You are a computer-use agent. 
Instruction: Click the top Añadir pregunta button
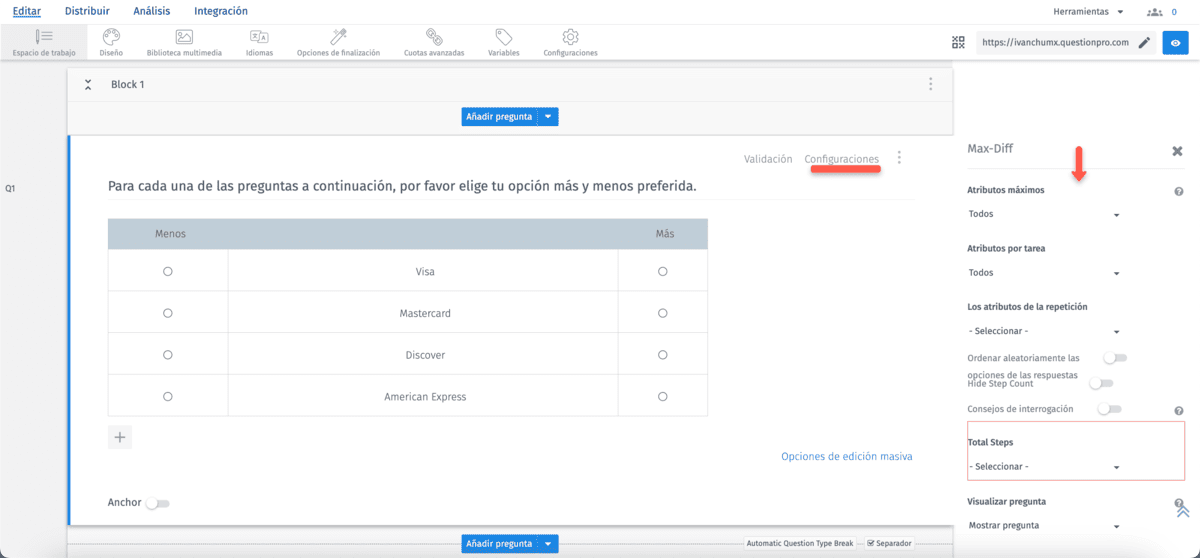[x=500, y=117]
